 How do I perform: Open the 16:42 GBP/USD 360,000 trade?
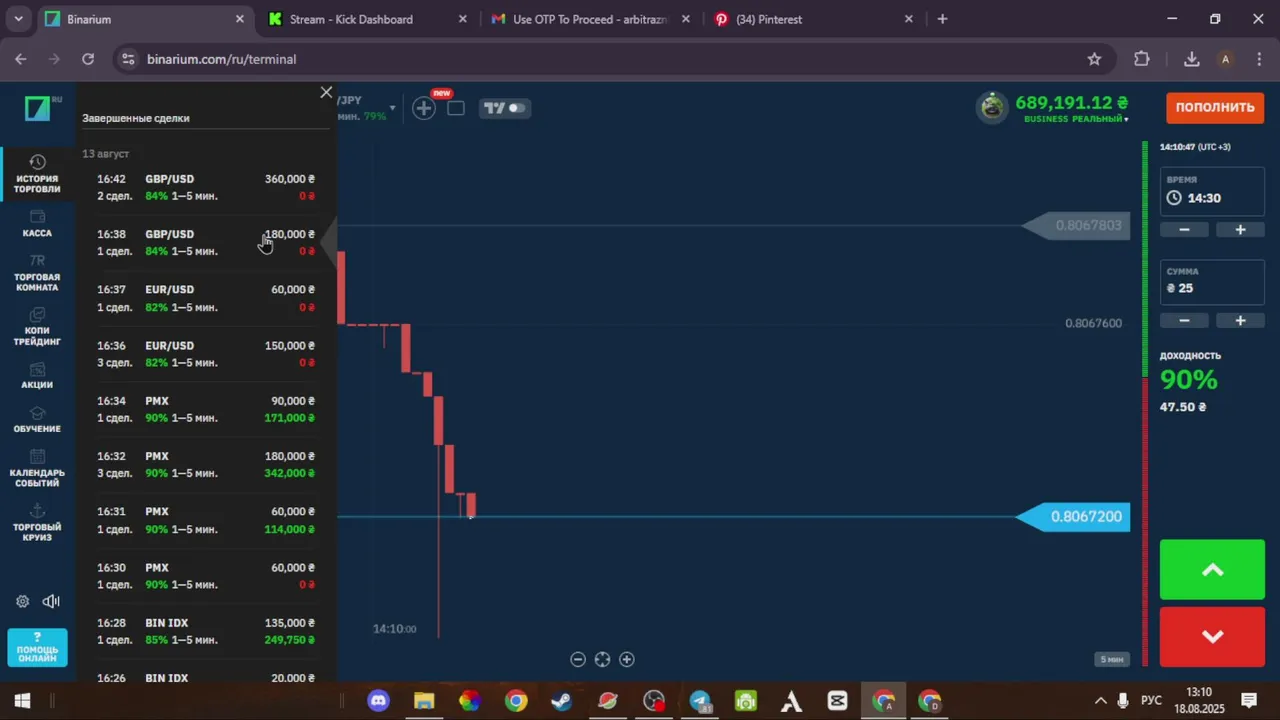tap(206, 187)
